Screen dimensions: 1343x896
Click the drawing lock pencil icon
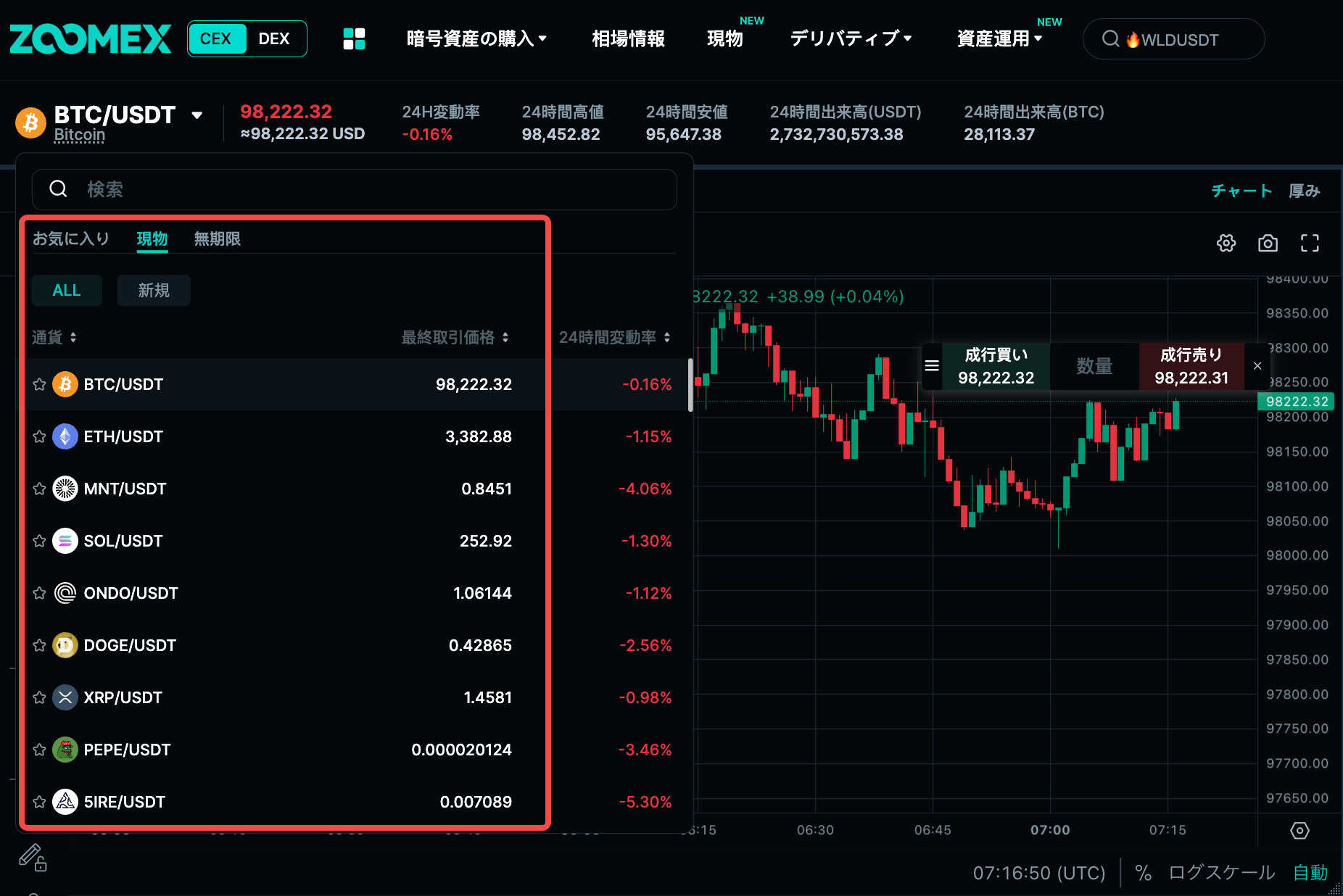pos(33,857)
